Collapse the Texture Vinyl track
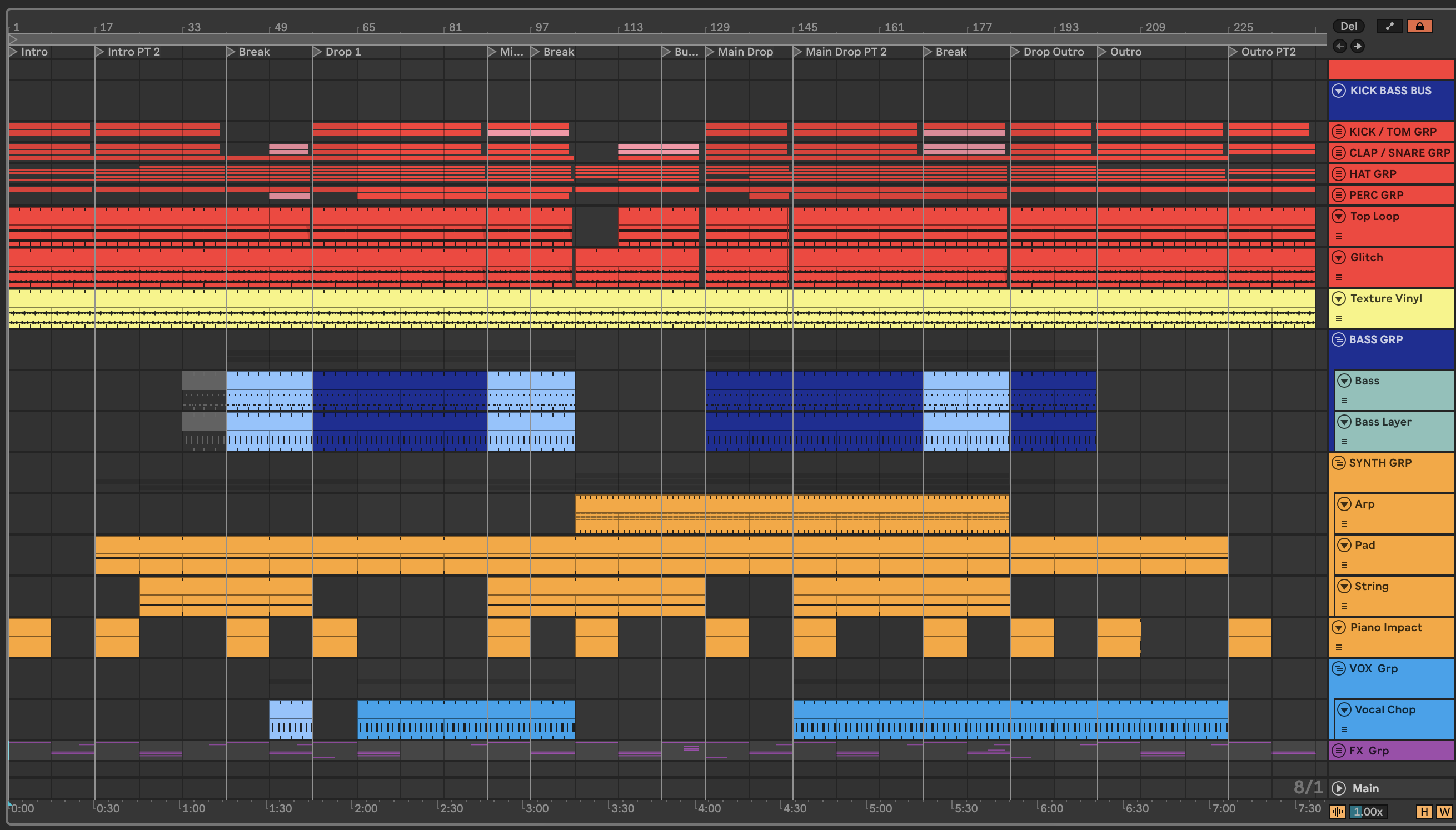Viewport: 1456px width, 830px height. 1339,298
